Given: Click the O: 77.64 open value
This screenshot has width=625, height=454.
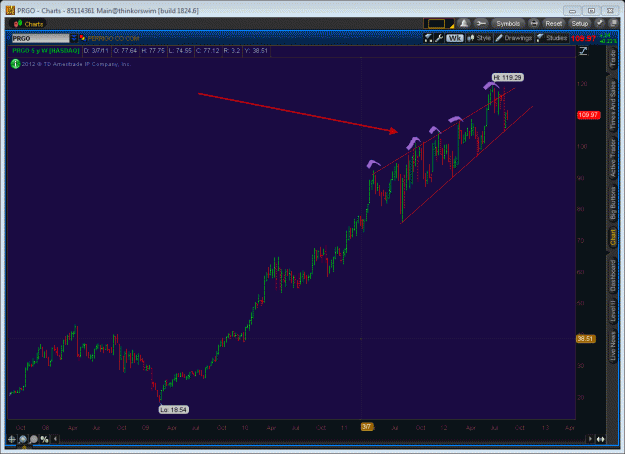Looking at the screenshot, I should point(125,51).
